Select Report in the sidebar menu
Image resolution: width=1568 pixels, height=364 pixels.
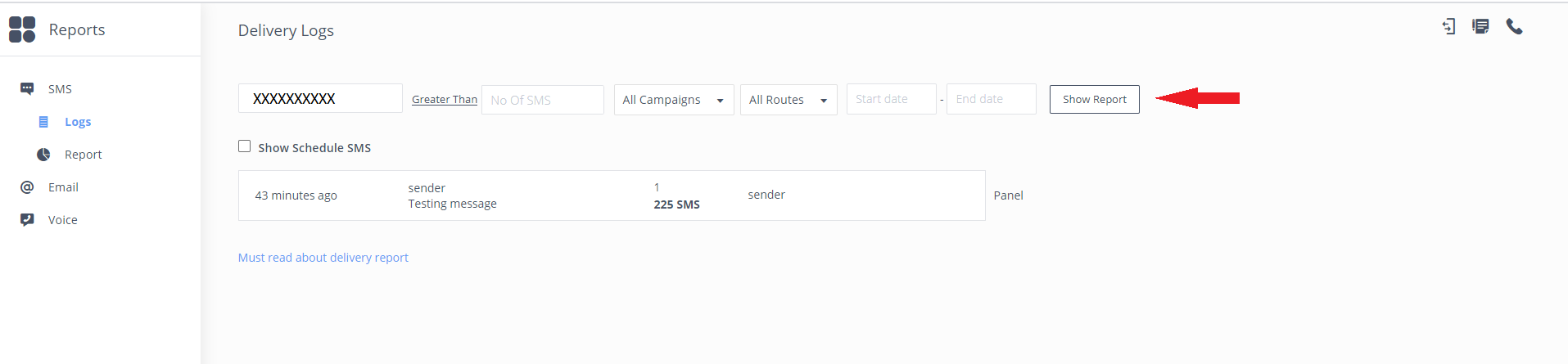pyautogui.click(x=84, y=155)
